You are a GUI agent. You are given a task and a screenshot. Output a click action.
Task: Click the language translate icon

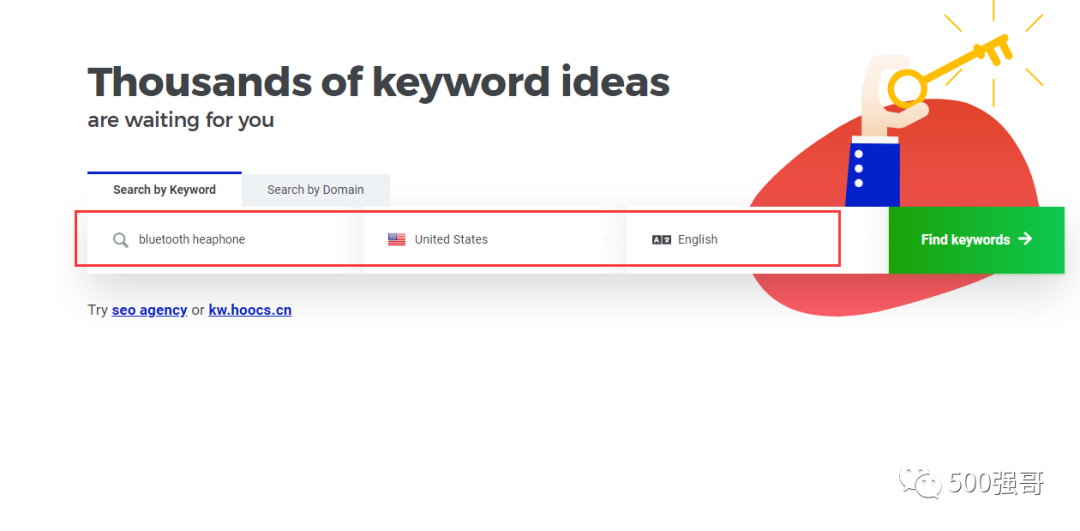pyautogui.click(x=661, y=240)
